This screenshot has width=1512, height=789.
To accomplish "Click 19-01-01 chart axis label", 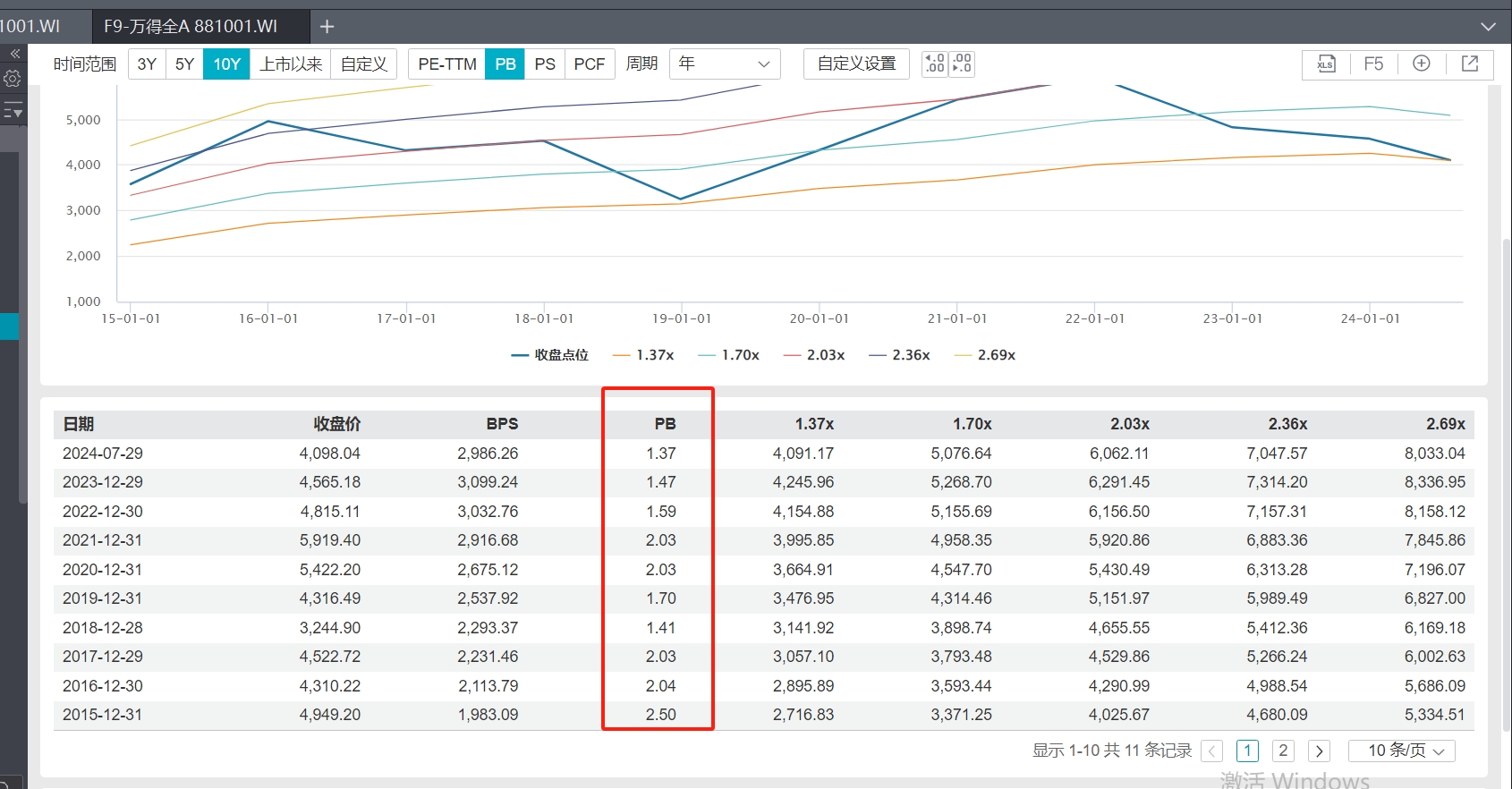I will coord(682,318).
